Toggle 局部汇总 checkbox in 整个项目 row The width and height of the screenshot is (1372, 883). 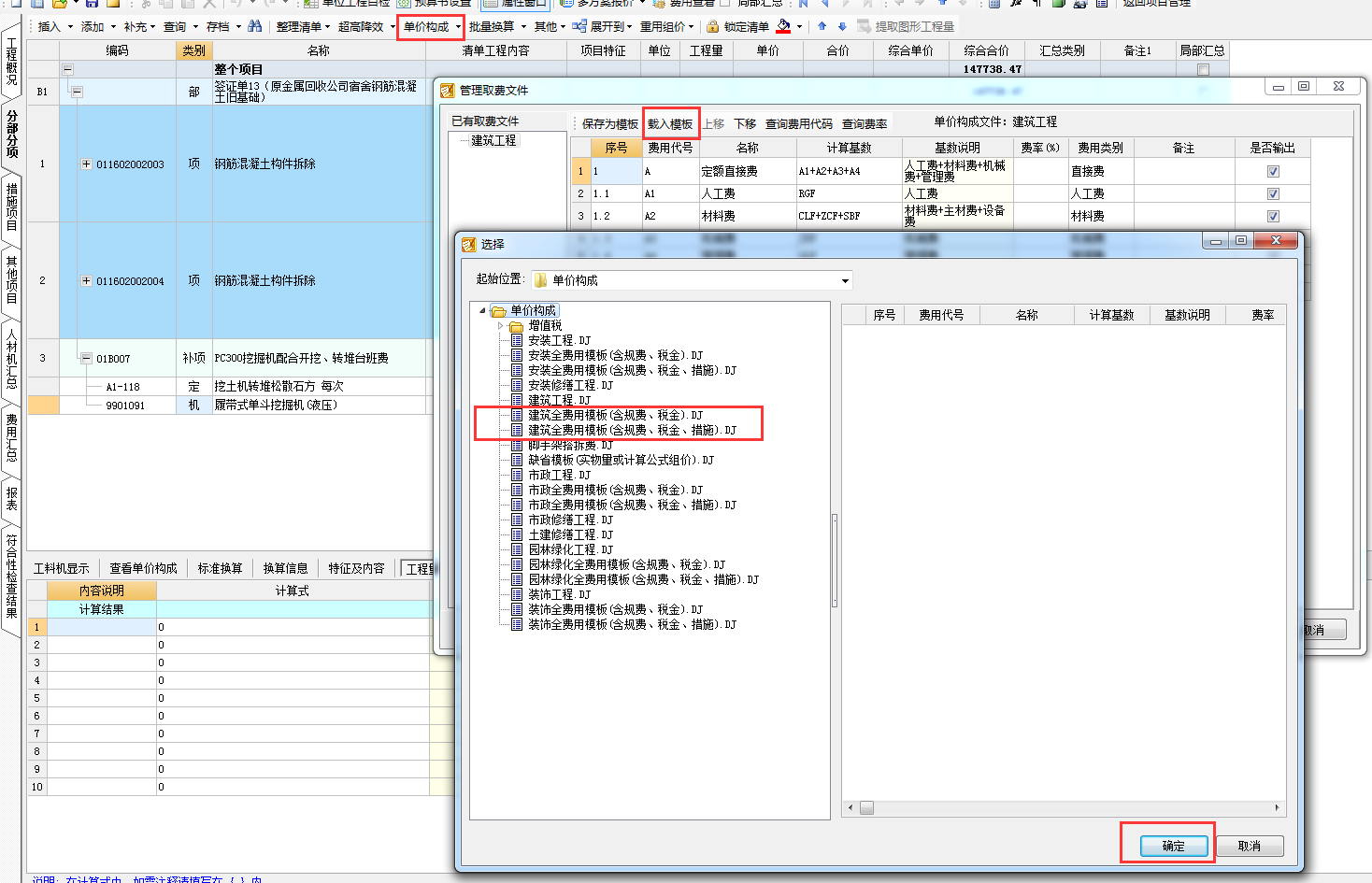click(x=1203, y=69)
